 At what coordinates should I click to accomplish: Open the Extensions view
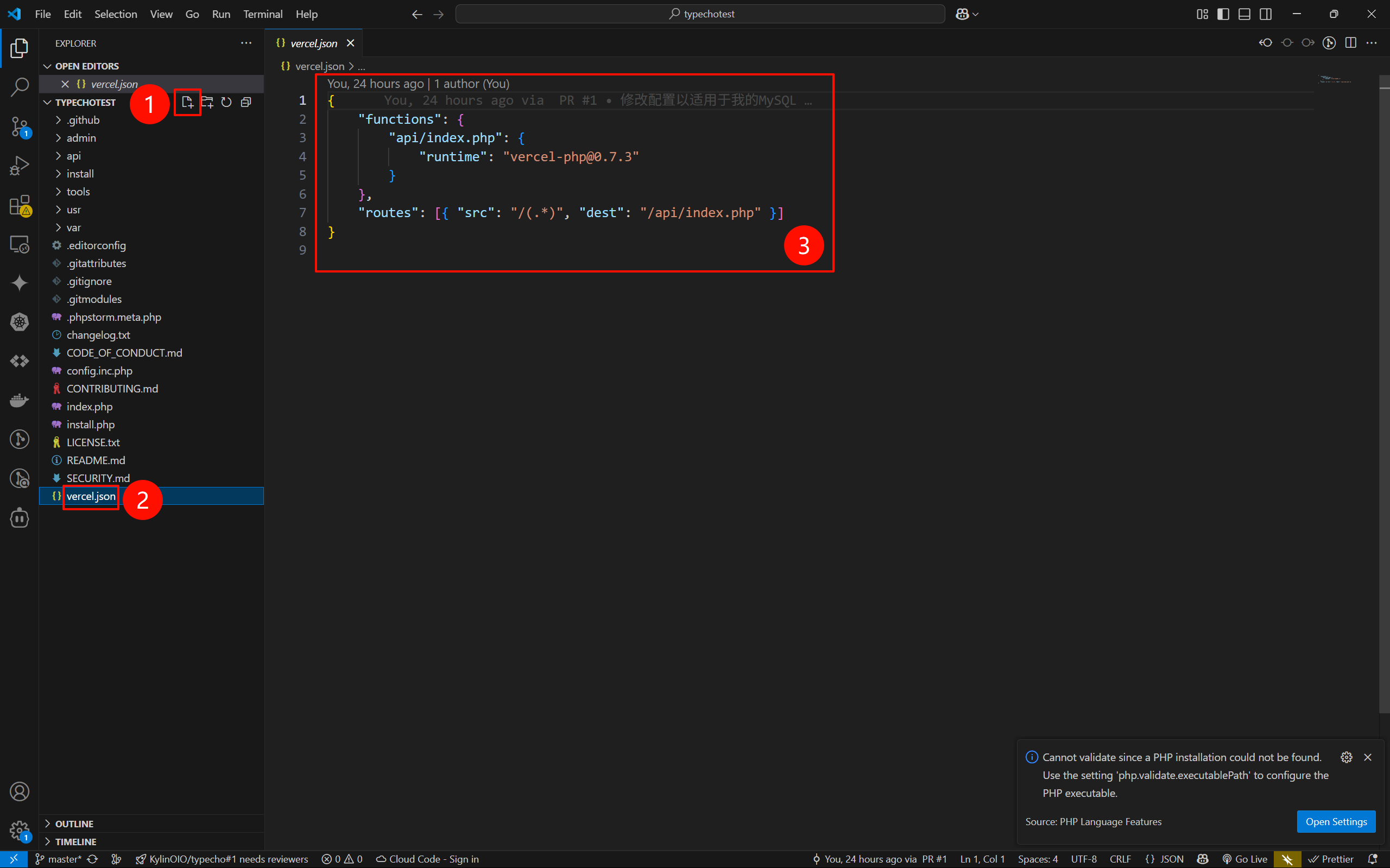click(x=20, y=205)
